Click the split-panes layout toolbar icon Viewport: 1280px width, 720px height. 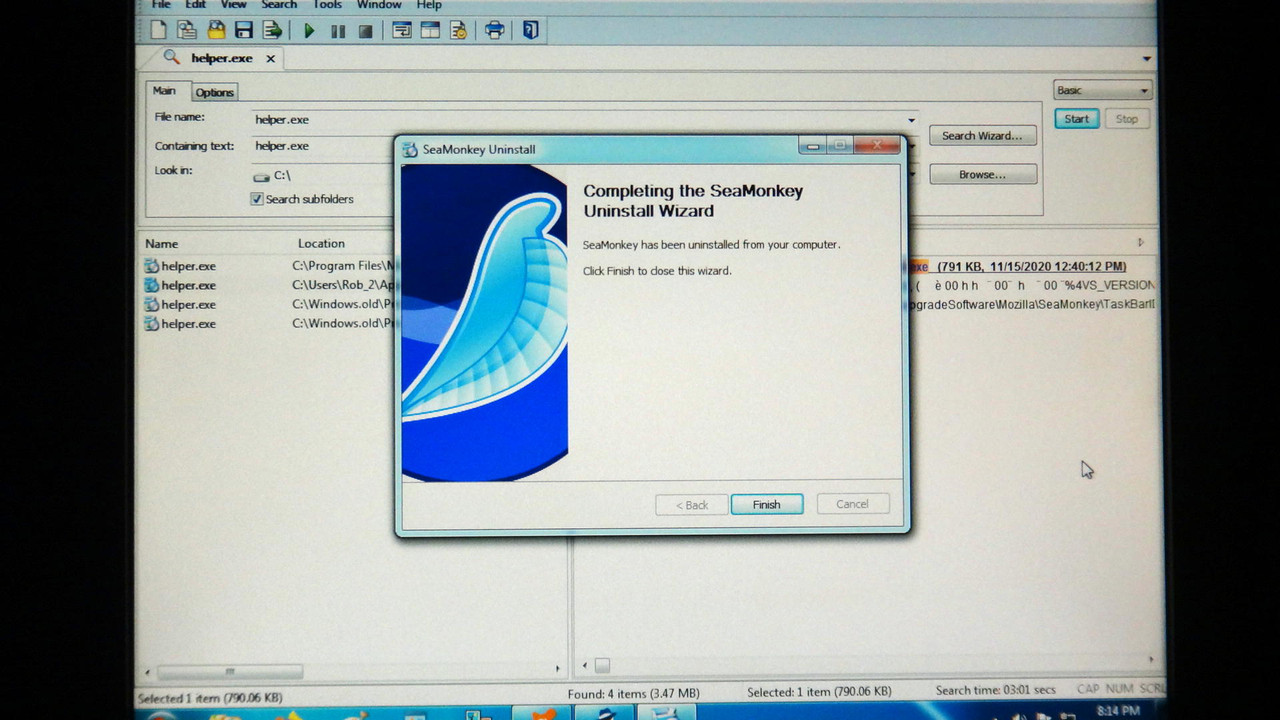click(x=430, y=30)
